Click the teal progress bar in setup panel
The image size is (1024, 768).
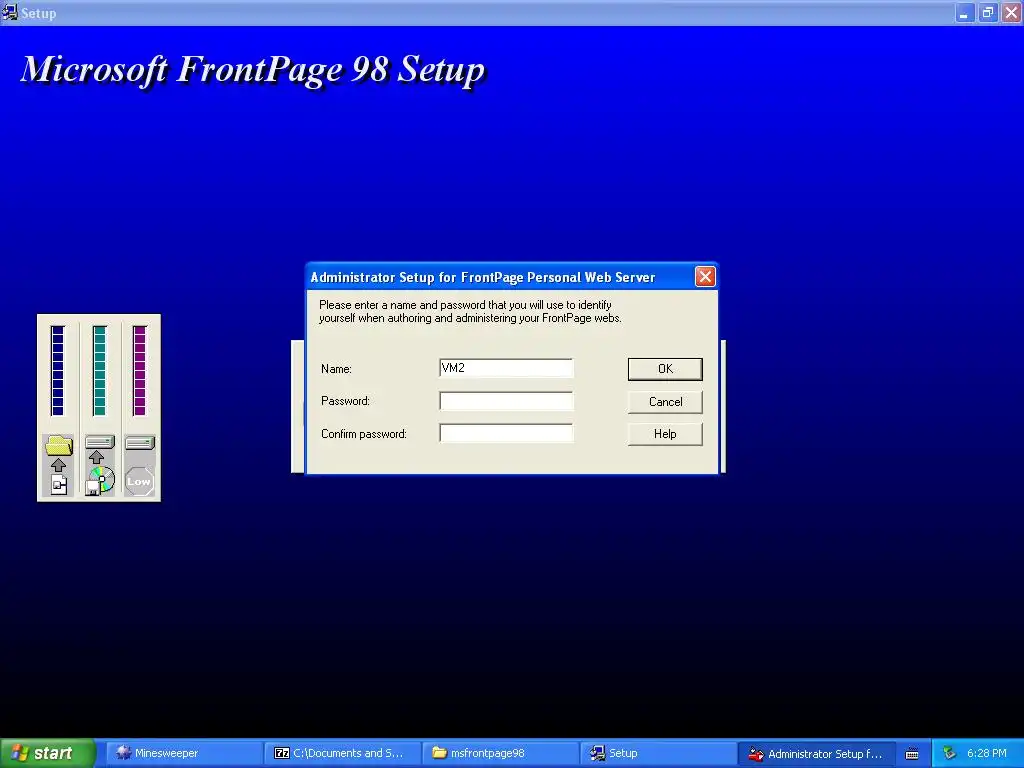[x=99, y=370]
